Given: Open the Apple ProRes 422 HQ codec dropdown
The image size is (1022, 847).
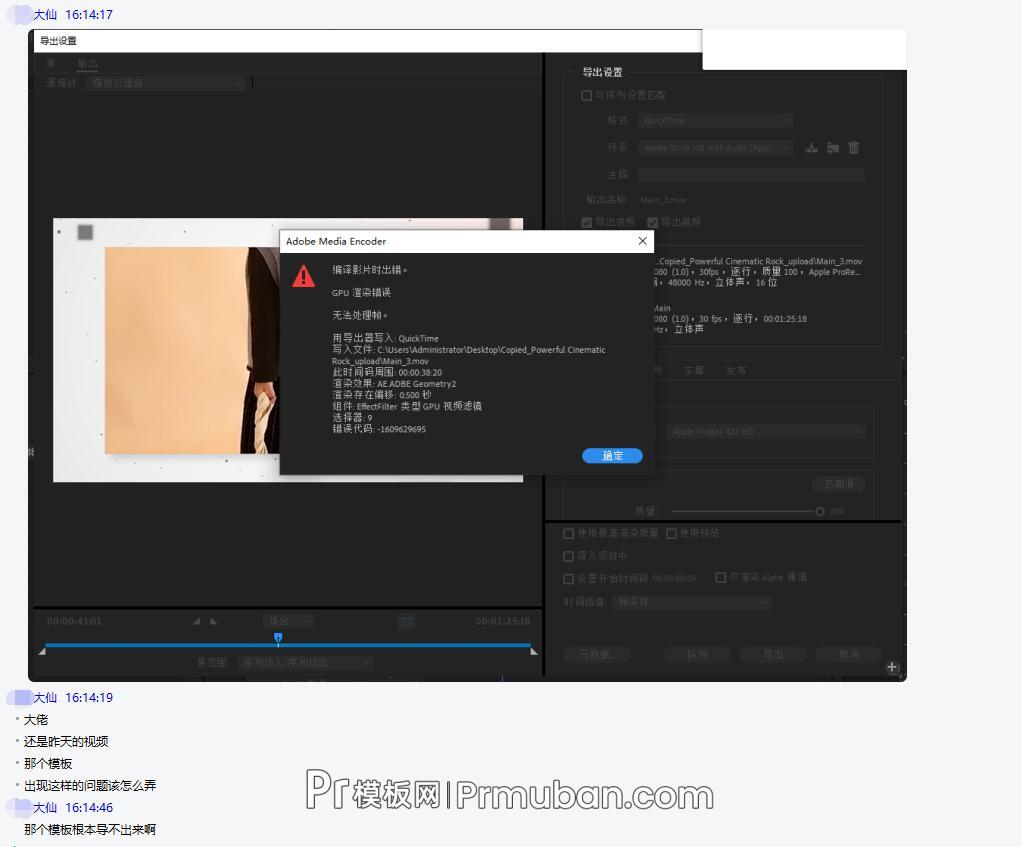Looking at the screenshot, I should point(765,431).
